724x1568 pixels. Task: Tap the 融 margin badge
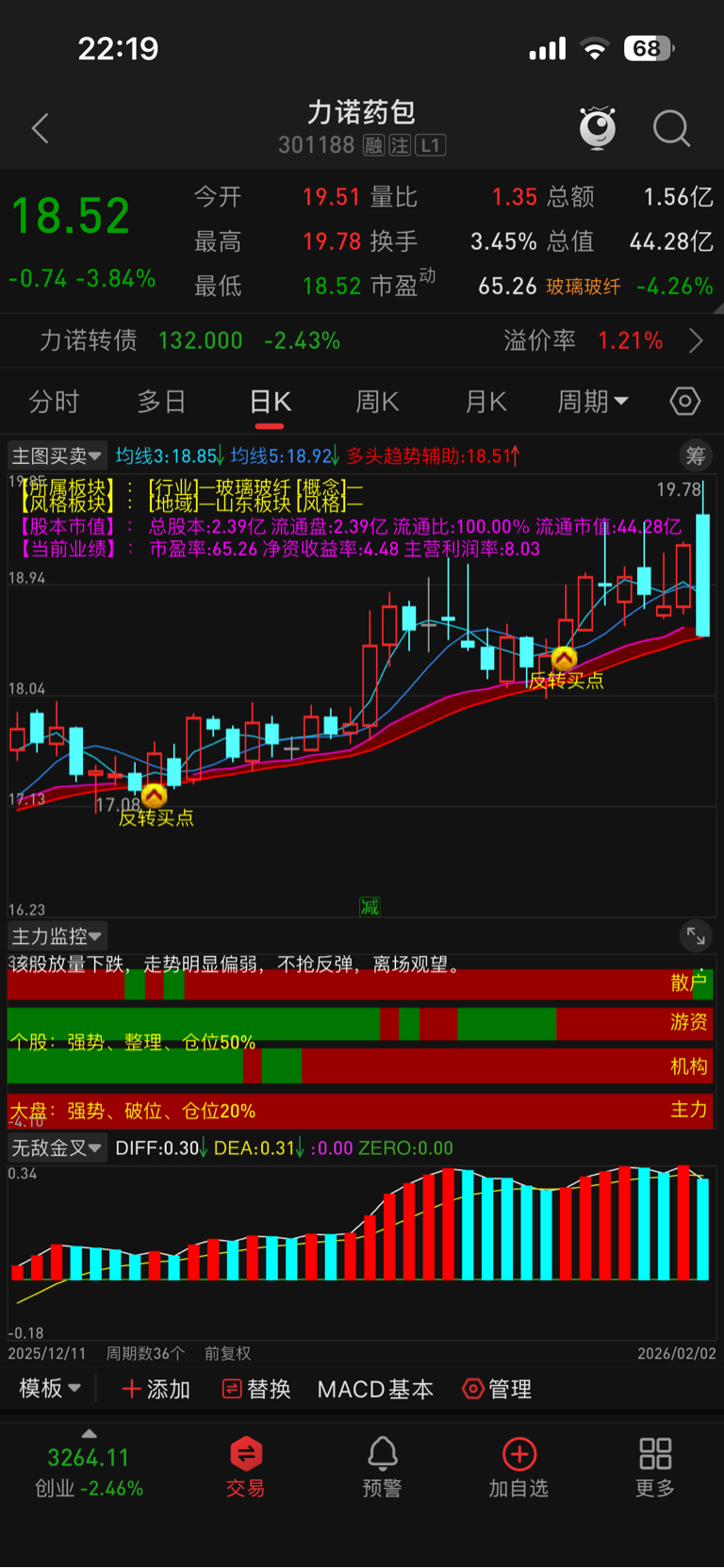373,145
